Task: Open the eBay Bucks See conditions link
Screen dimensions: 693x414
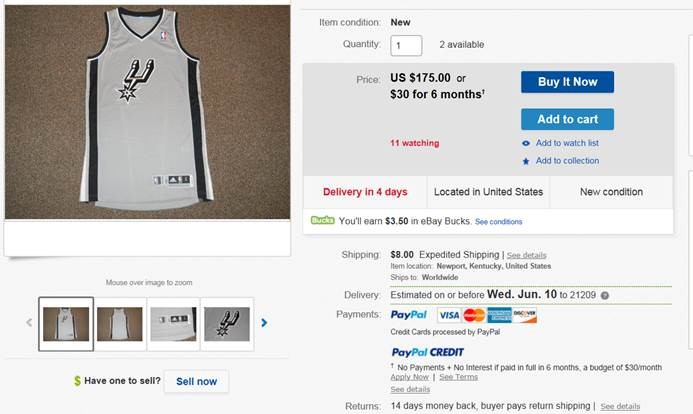Action: click(498, 221)
